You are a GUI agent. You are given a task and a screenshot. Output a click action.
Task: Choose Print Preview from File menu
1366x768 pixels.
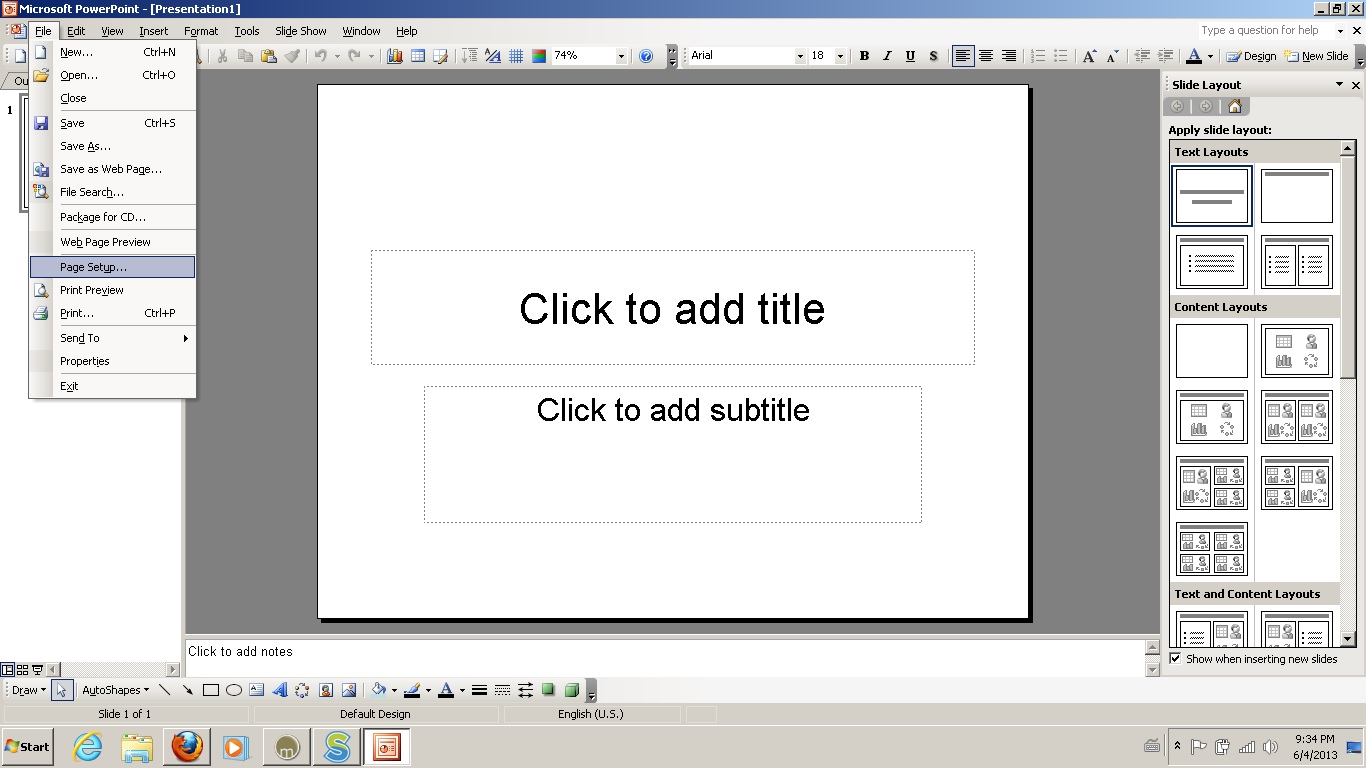(112, 290)
